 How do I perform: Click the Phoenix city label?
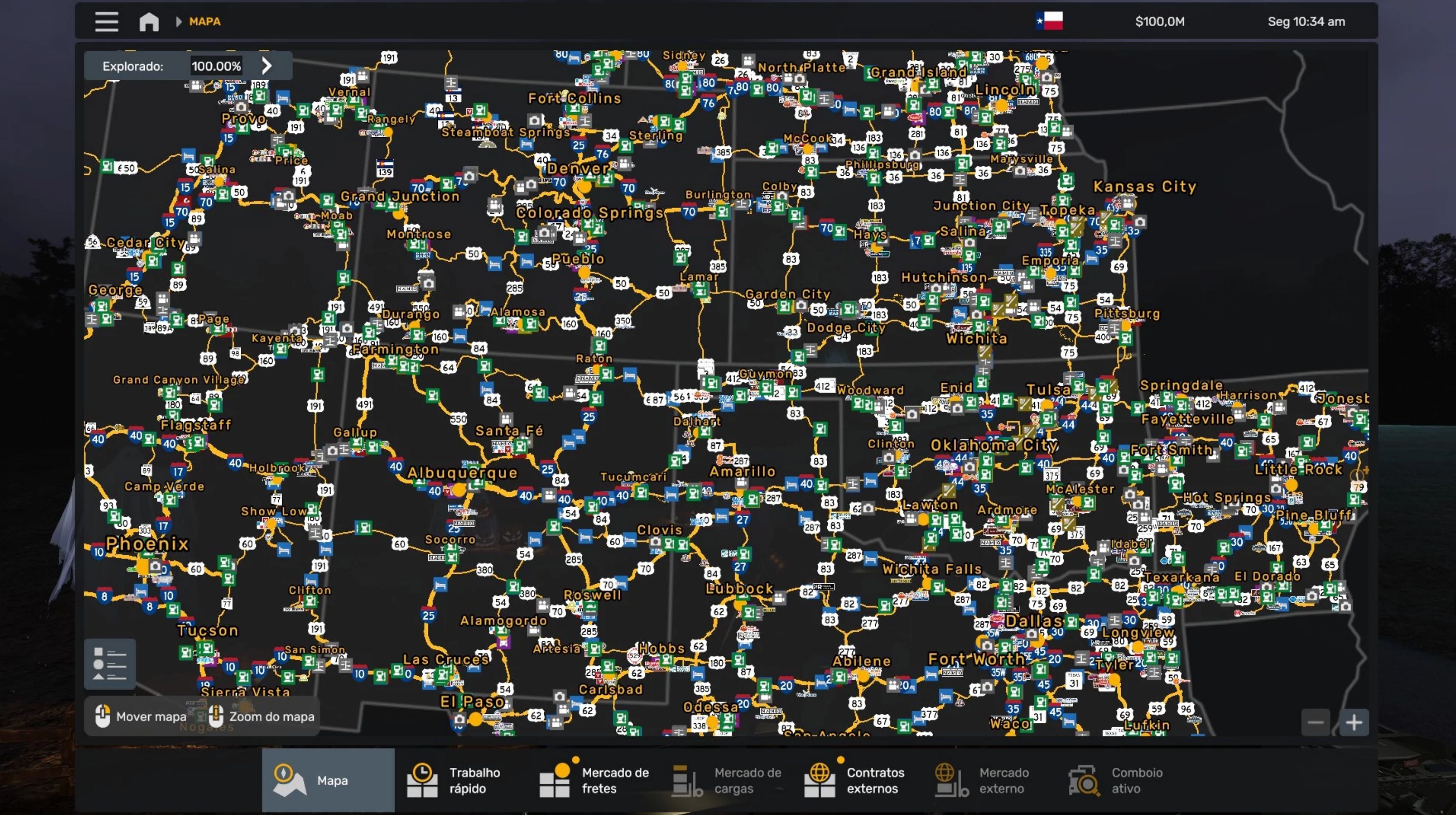point(147,544)
